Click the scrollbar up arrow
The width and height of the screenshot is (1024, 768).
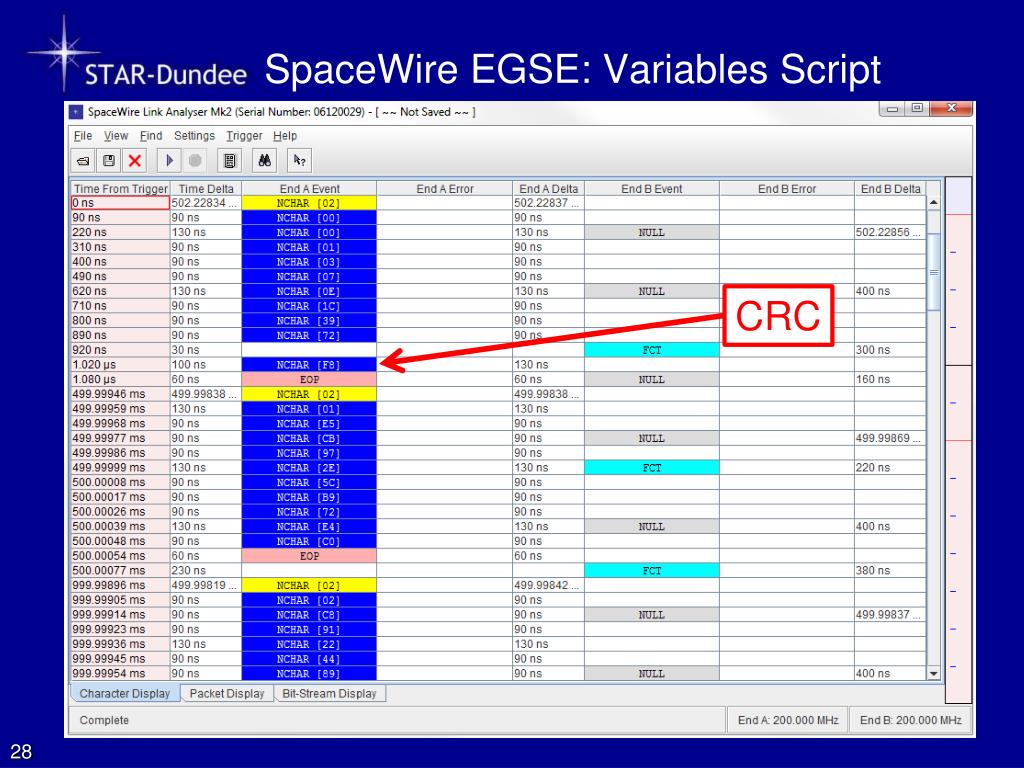pos(934,202)
